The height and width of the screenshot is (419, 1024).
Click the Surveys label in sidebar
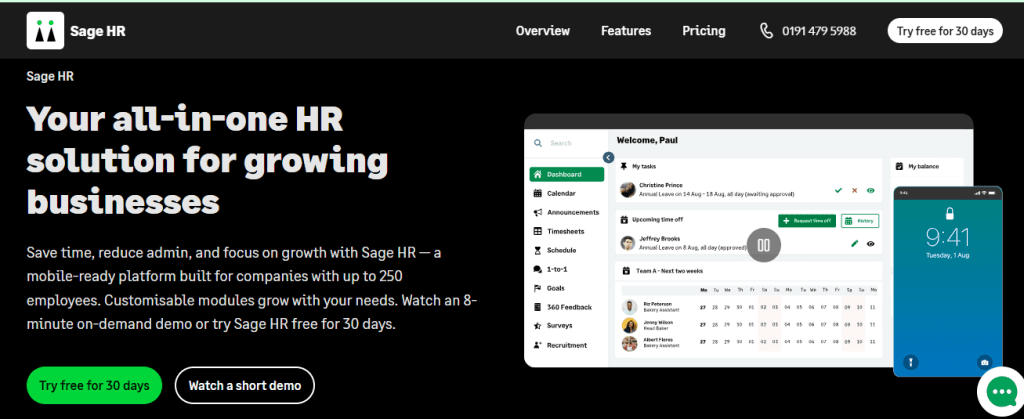click(x=560, y=326)
